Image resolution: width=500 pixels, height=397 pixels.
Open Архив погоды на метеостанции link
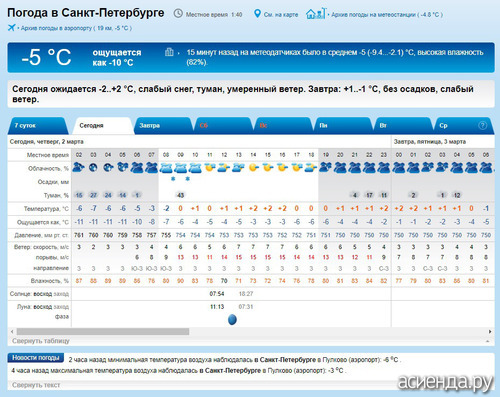(x=387, y=15)
